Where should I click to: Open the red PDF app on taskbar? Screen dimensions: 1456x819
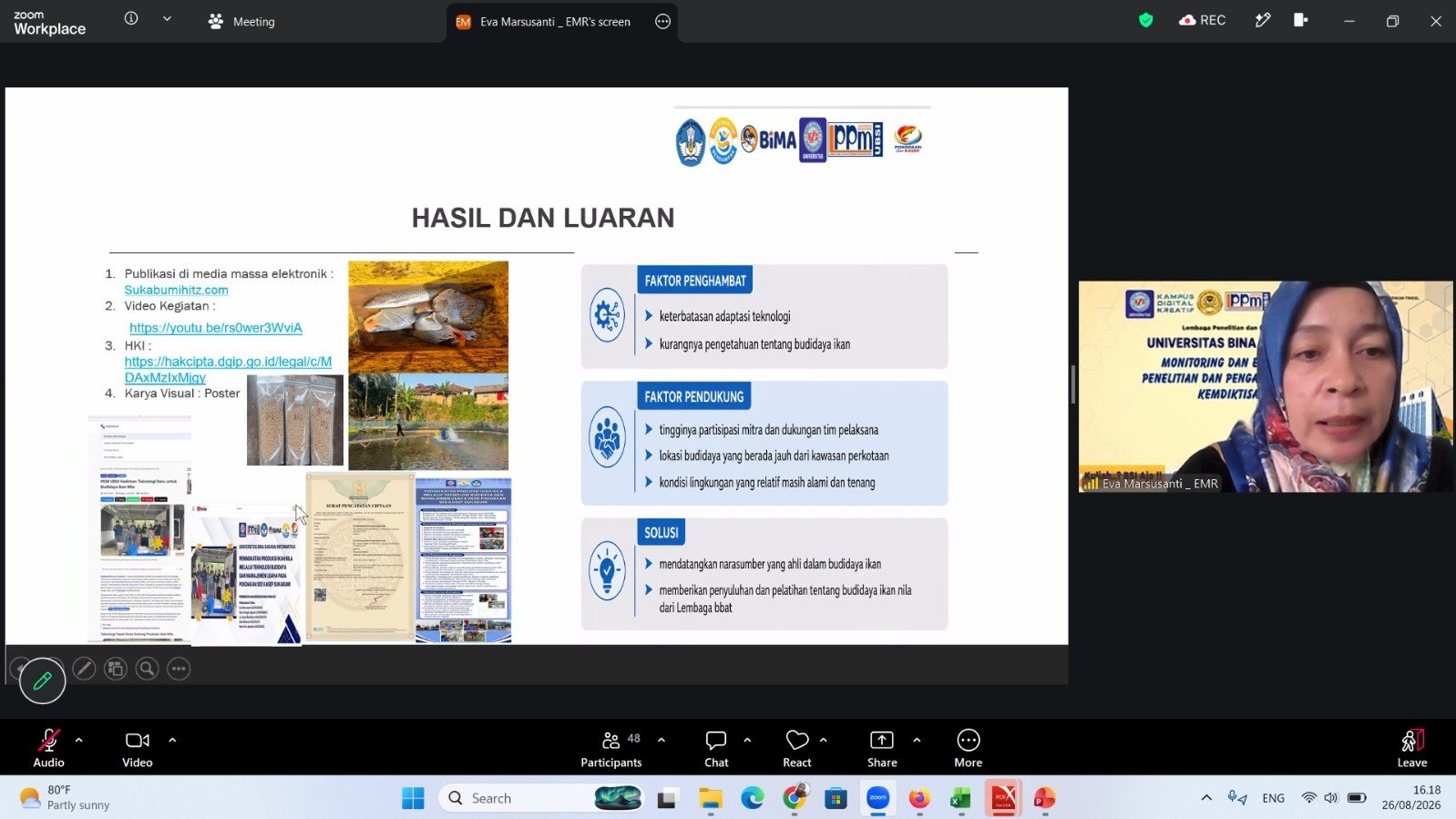tap(1003, 799)
